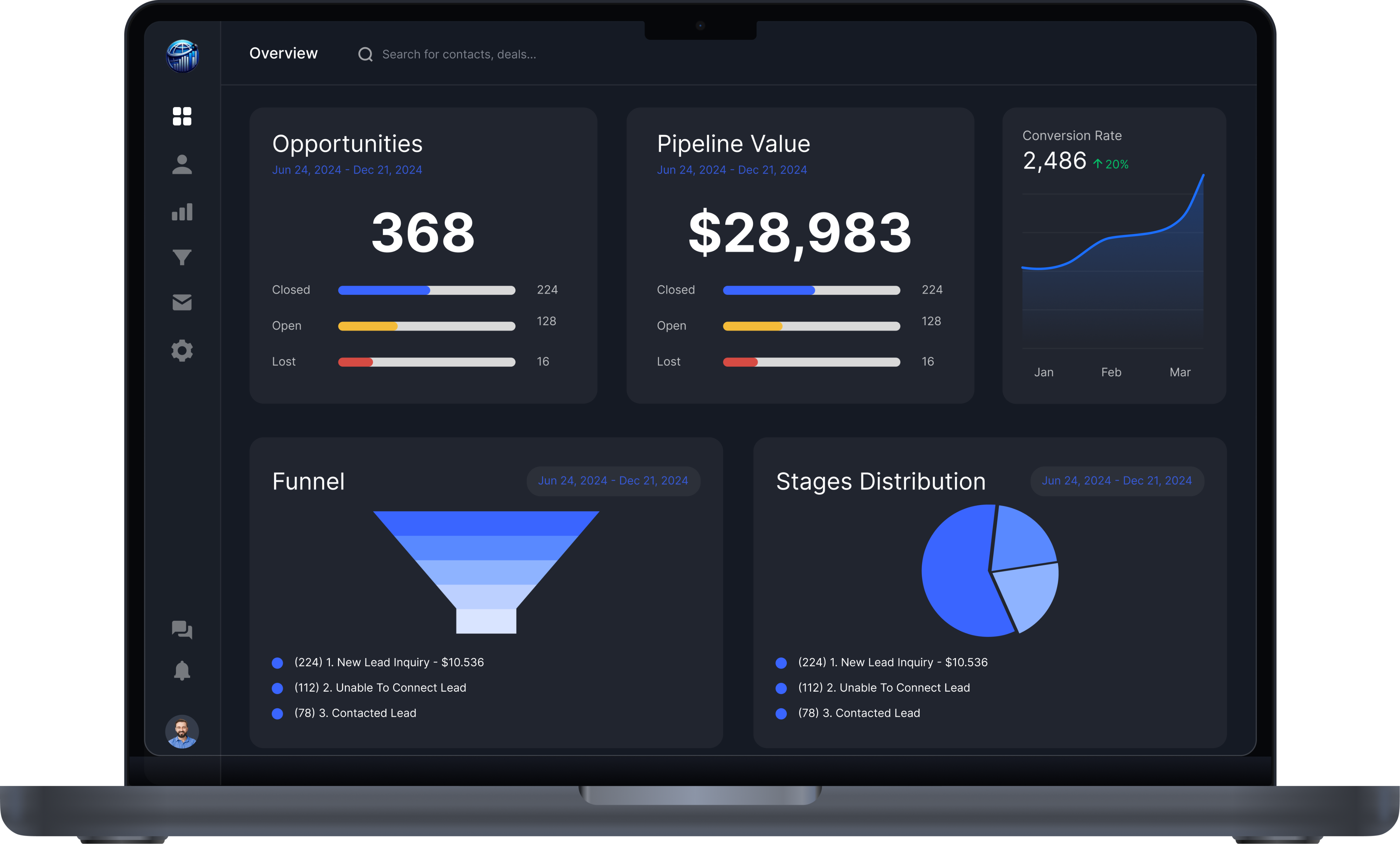1400x844 pixels.
Task: Click the Opportunities date range link
Action: click(x=347, y=170)
